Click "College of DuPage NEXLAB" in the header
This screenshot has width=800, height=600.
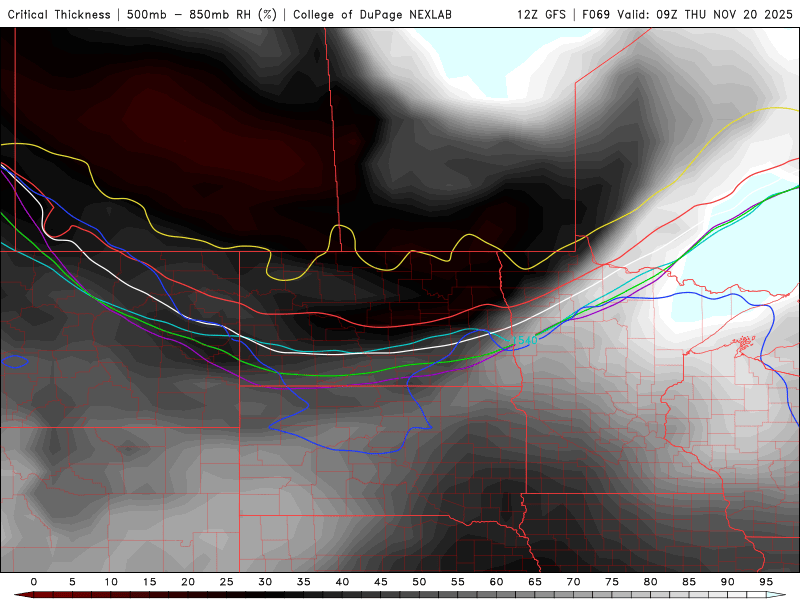click(x=372, y=14)
